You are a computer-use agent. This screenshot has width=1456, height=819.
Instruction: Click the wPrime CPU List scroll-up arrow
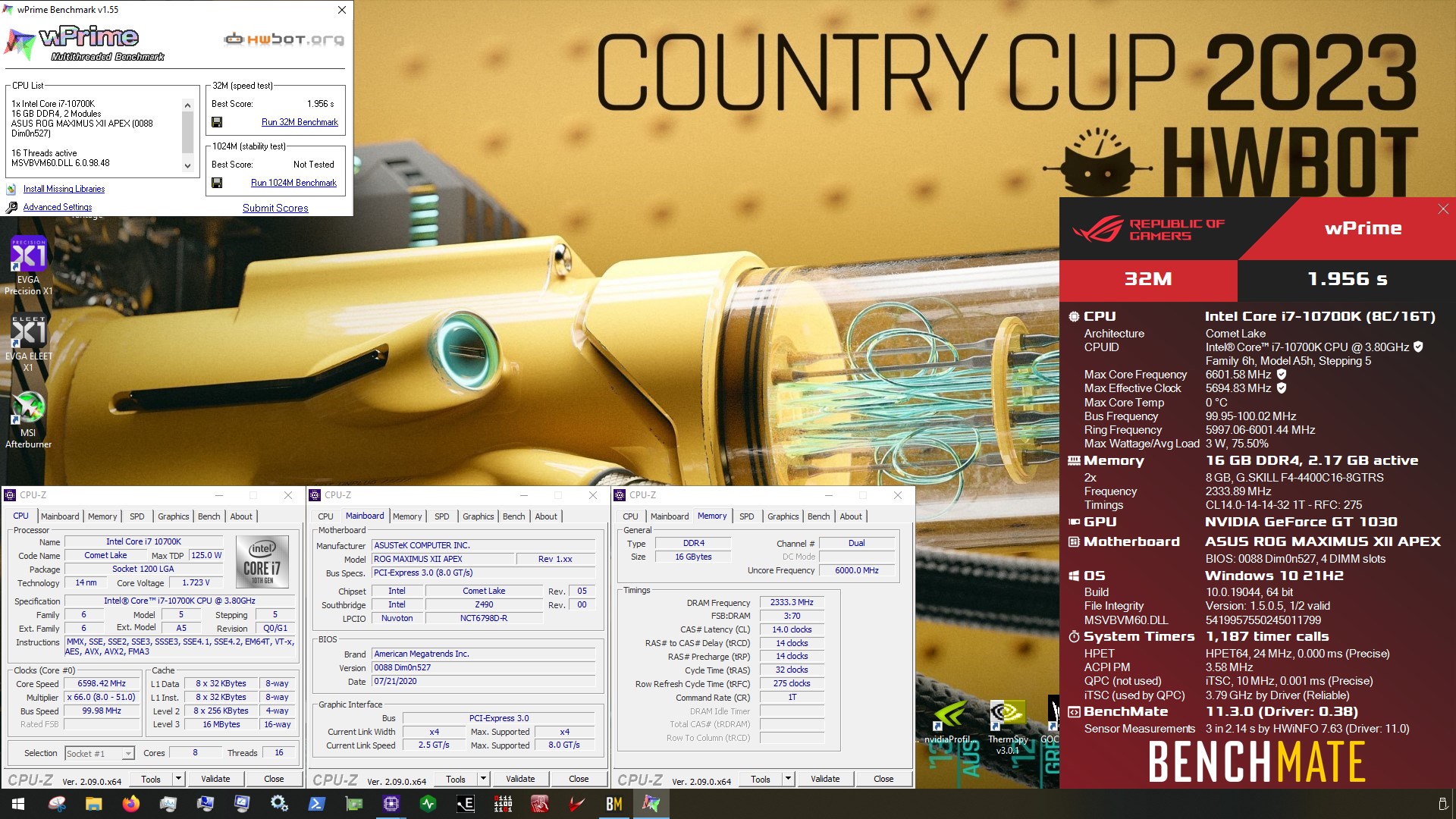pos(187,105)
